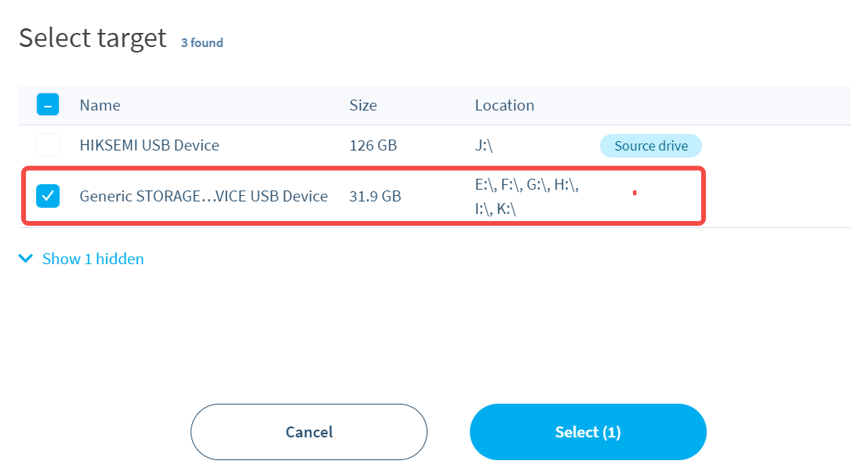Viewport: 851px width, 469px height.
Task: Click the "Select target" heading
Action: [92, 39]
